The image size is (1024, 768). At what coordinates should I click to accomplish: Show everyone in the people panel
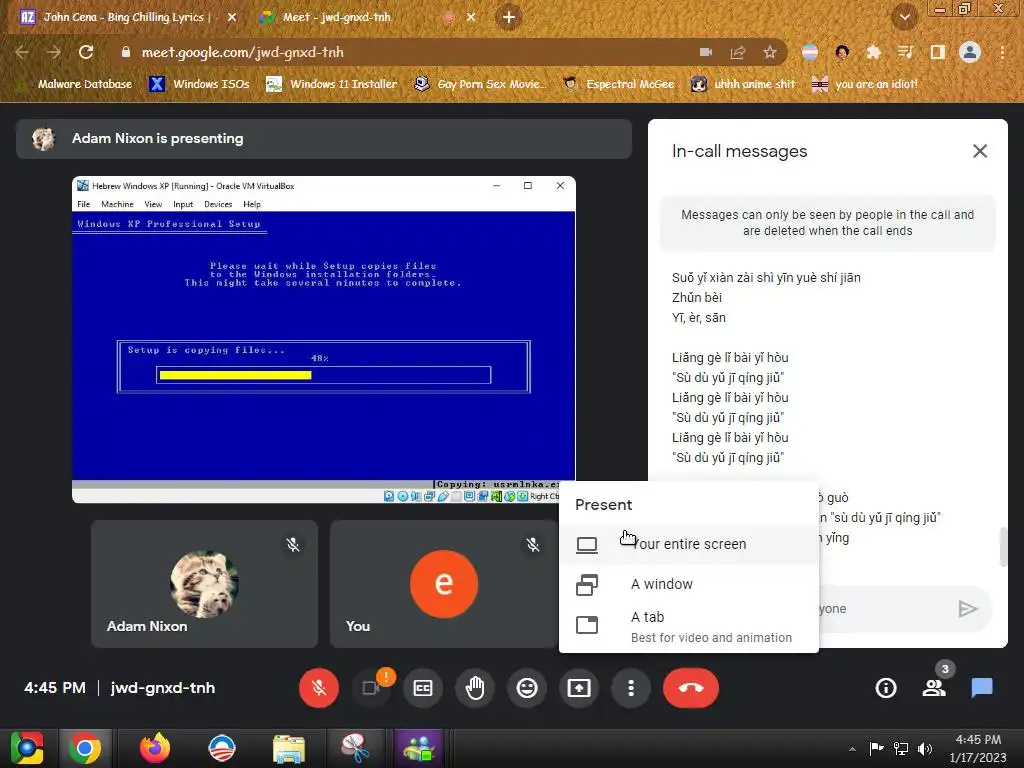934,688
